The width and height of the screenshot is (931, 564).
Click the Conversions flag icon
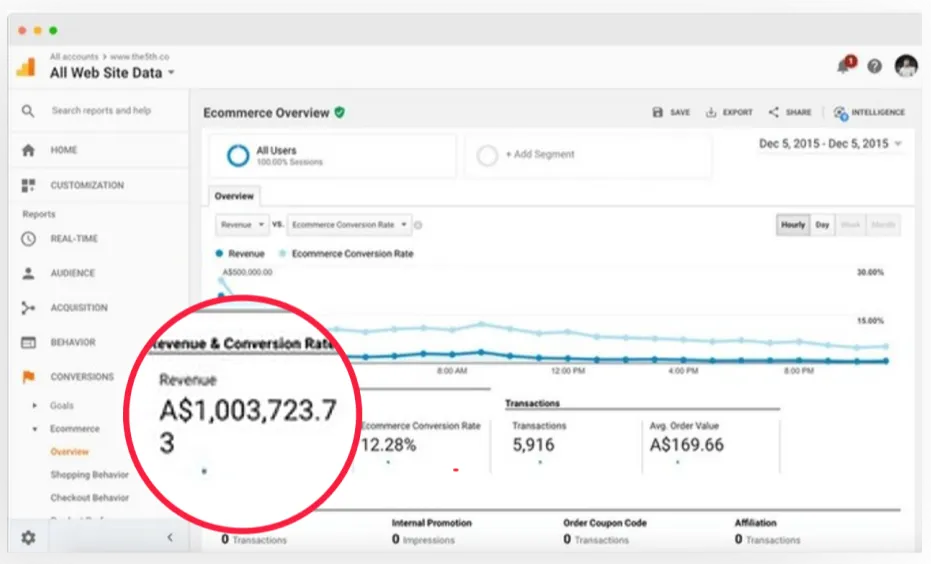click(28, 377)
